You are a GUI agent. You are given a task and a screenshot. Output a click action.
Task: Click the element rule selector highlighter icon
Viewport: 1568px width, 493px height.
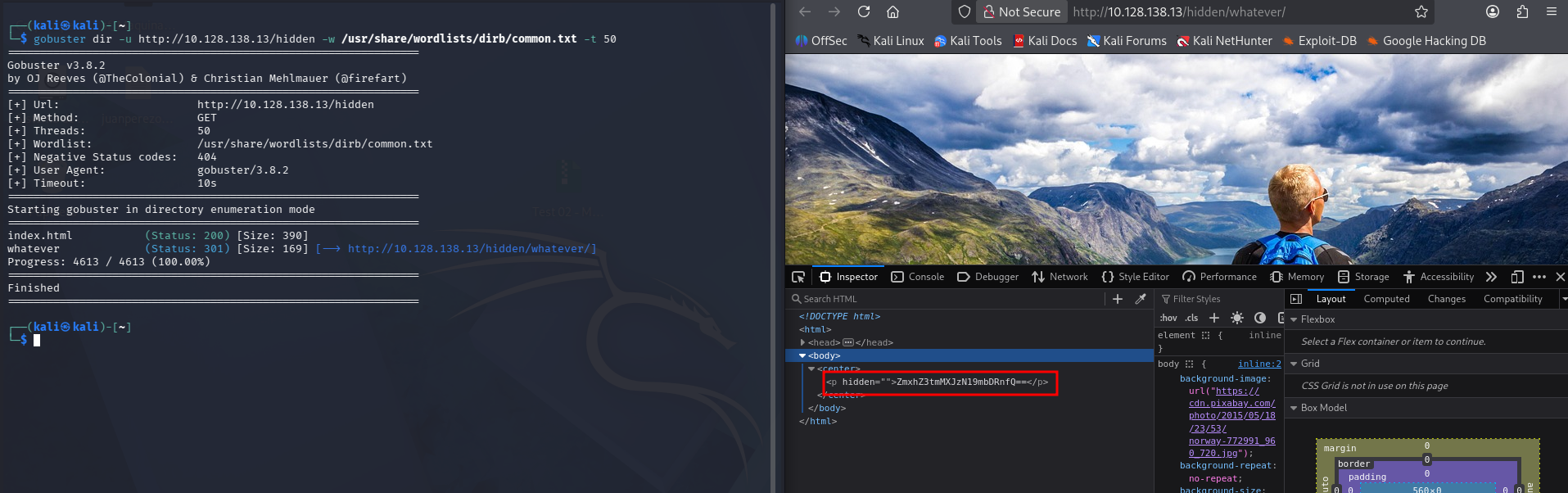point(1205,335)
